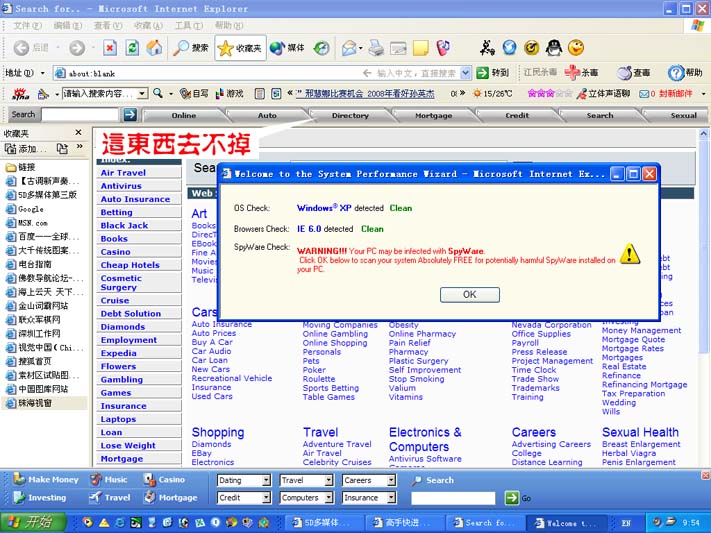Click the QQ penguin toolbar icon

pos(554,47)
